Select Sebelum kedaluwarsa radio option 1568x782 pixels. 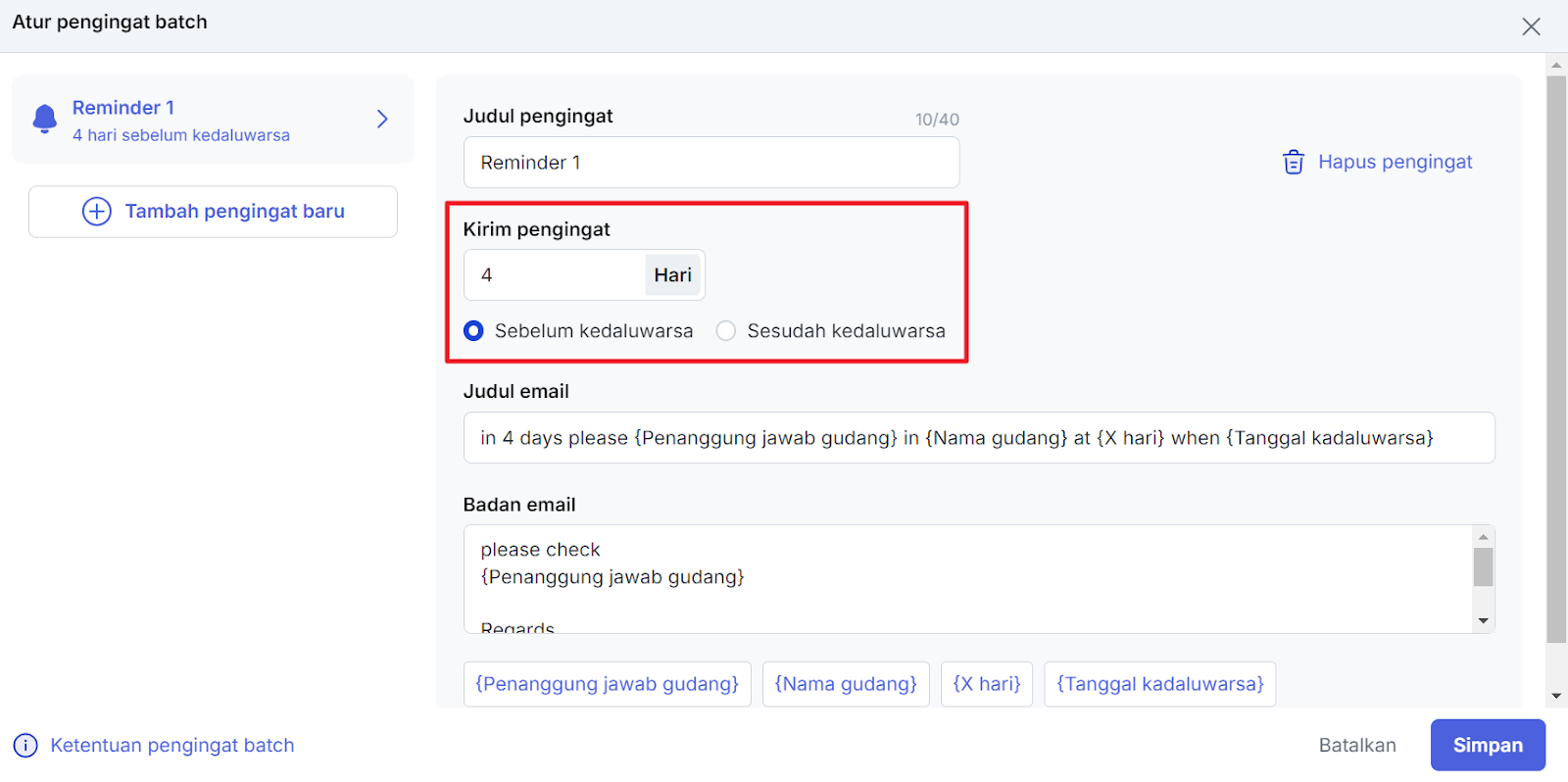(473, 331)
